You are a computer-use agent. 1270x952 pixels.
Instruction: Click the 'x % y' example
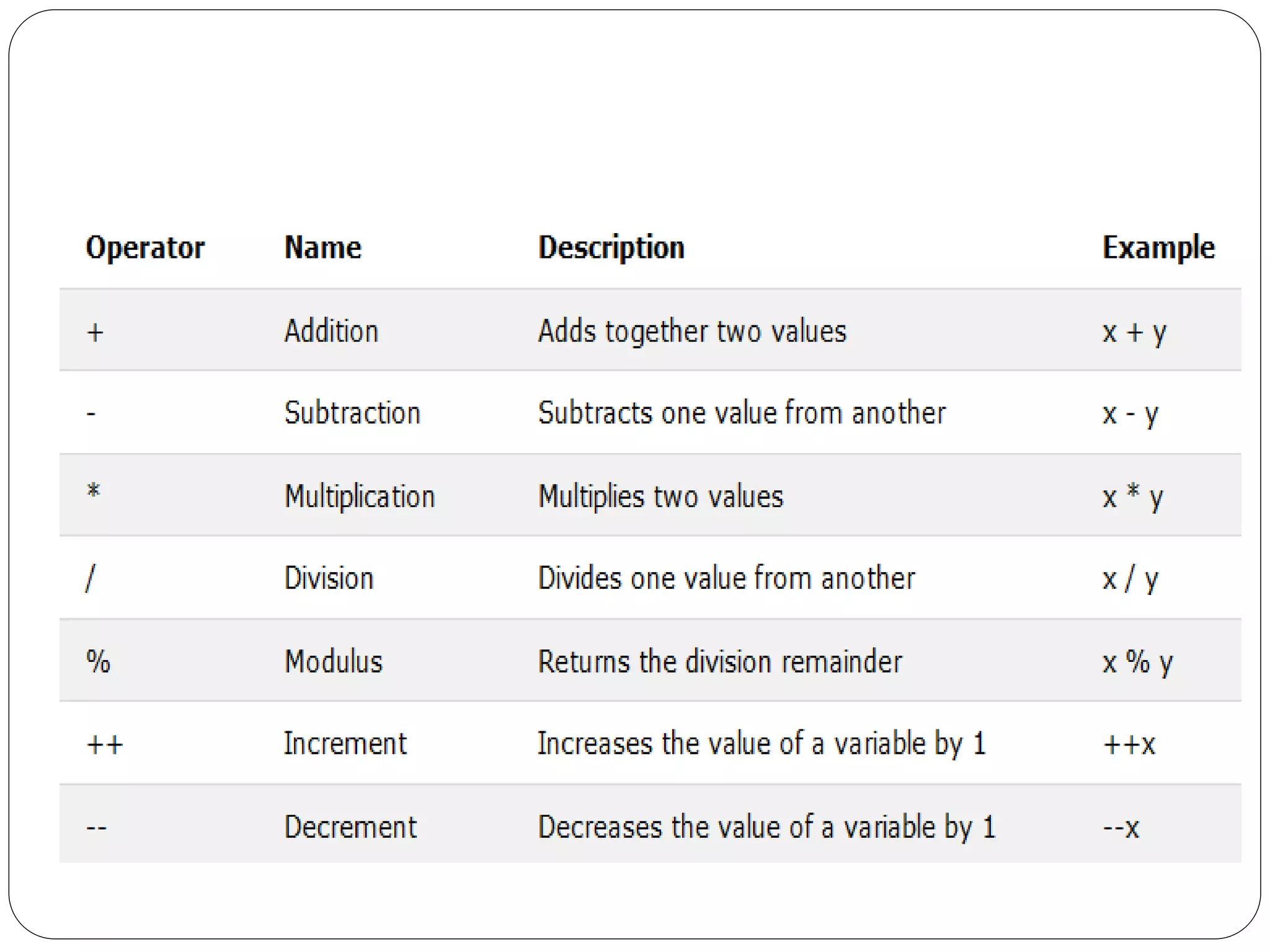tap(1137, 662)
